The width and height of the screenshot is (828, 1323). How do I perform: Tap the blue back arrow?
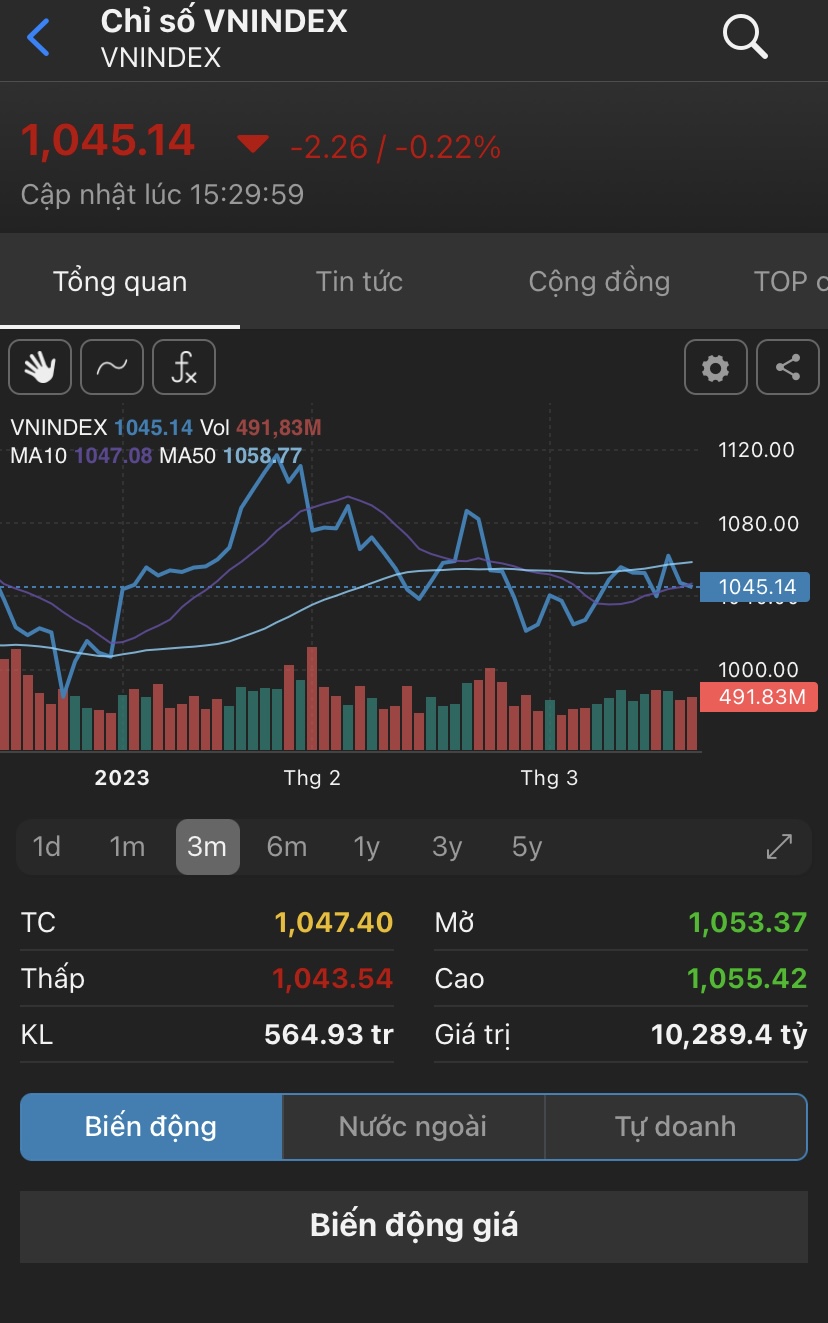[38, 38]
